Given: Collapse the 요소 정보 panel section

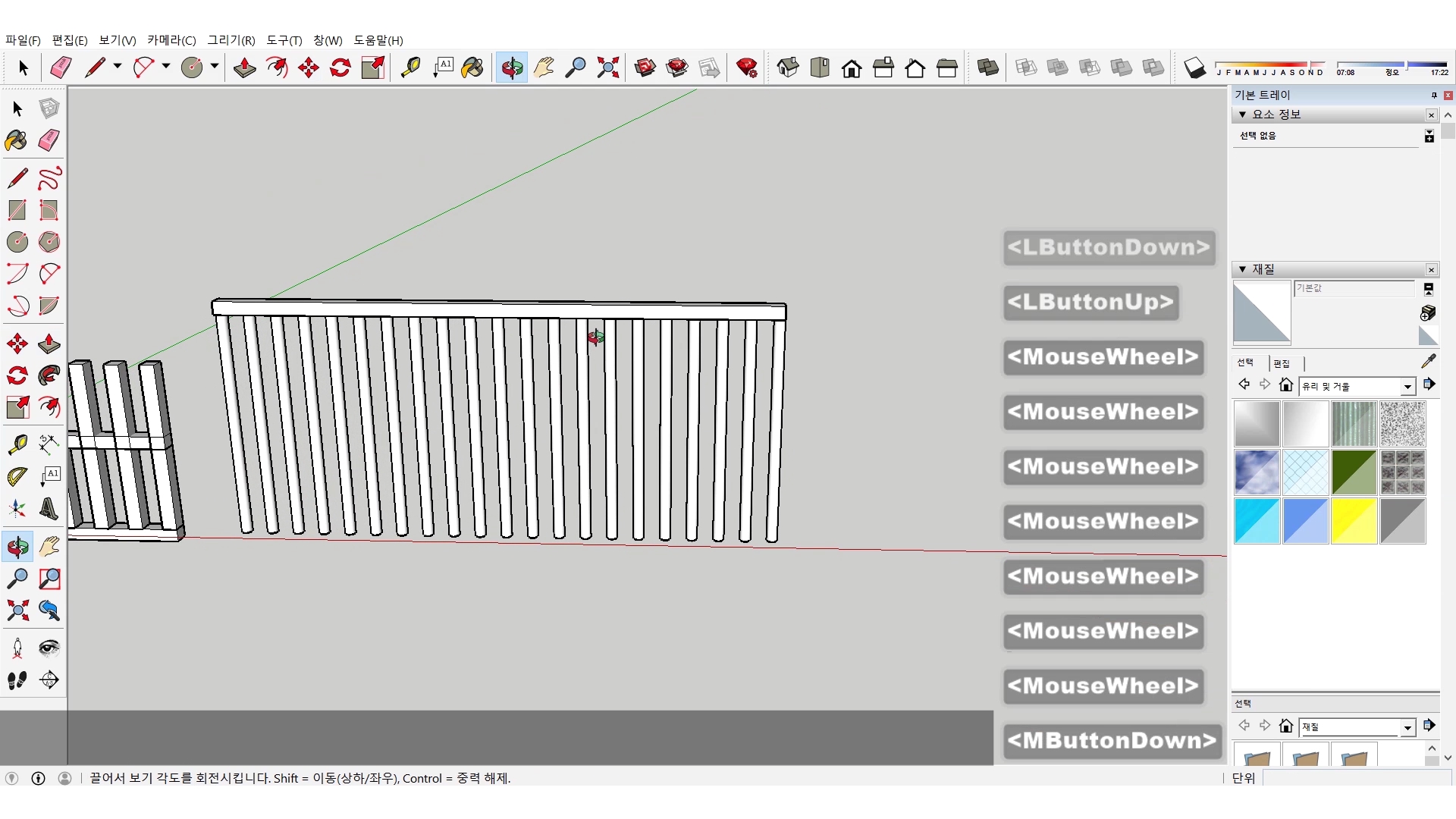Looking at the screenshot, I should click(1242, 115).
